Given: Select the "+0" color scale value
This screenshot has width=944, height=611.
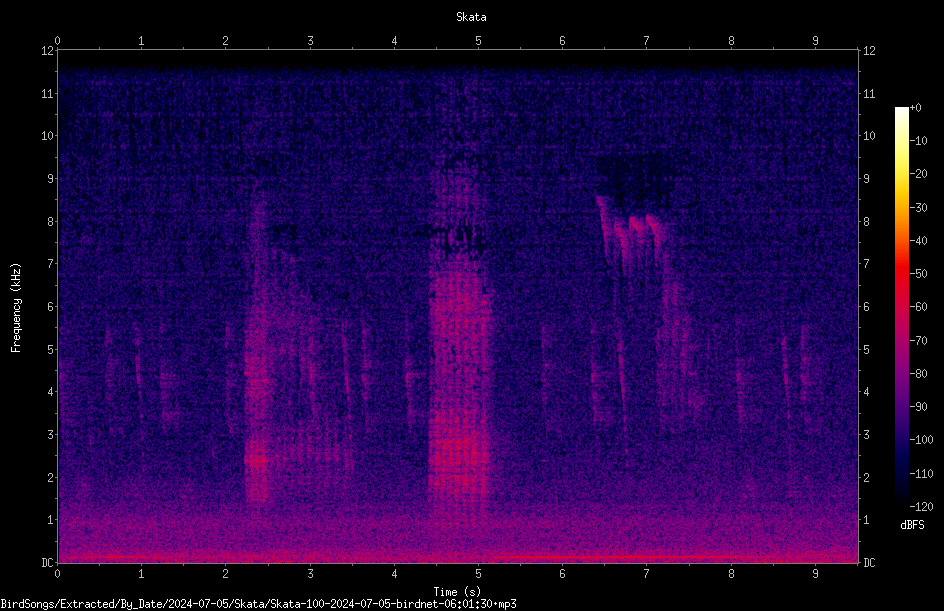Looking at the screenshot, I should pos(915,108).
